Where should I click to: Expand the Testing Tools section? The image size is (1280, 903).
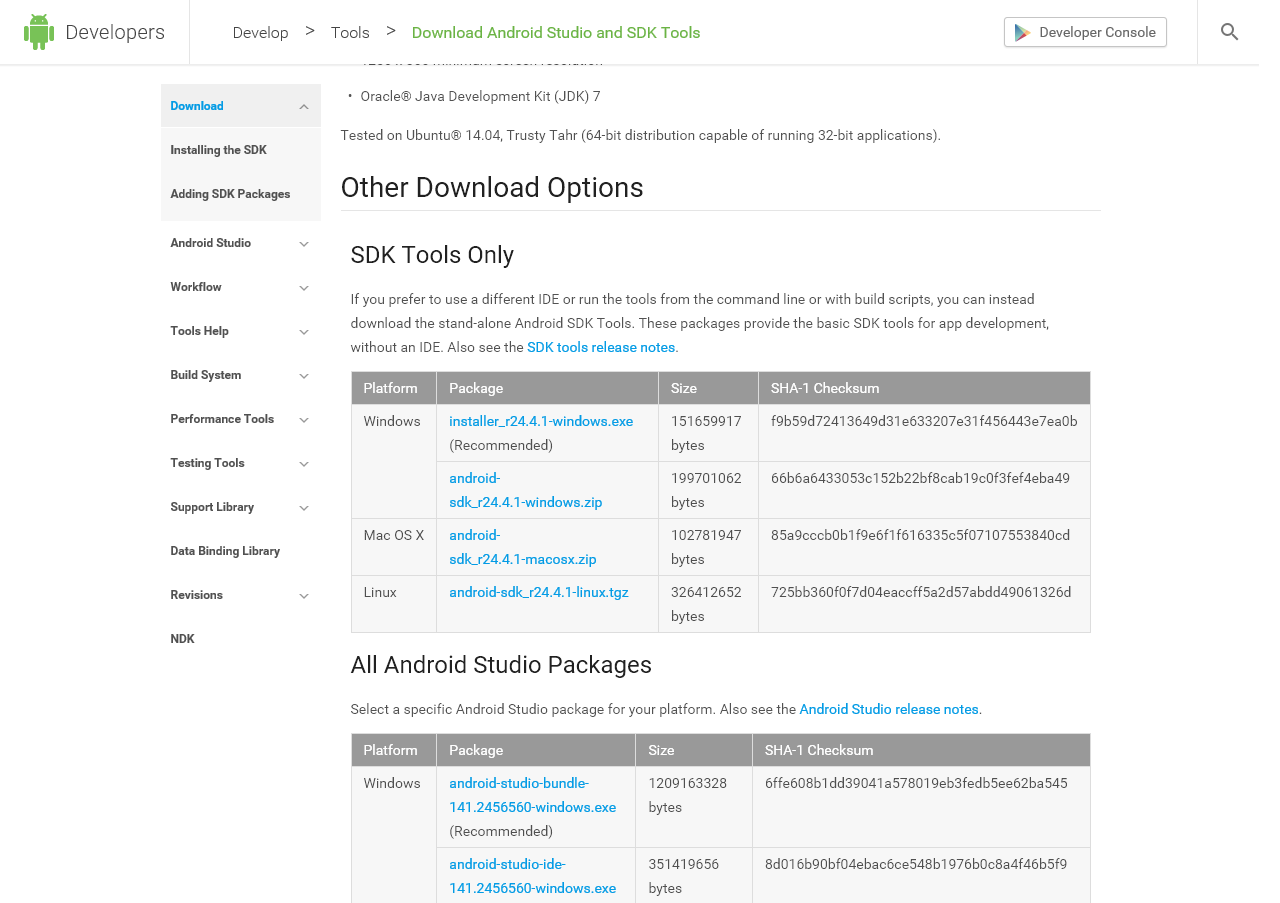(304, 463)
